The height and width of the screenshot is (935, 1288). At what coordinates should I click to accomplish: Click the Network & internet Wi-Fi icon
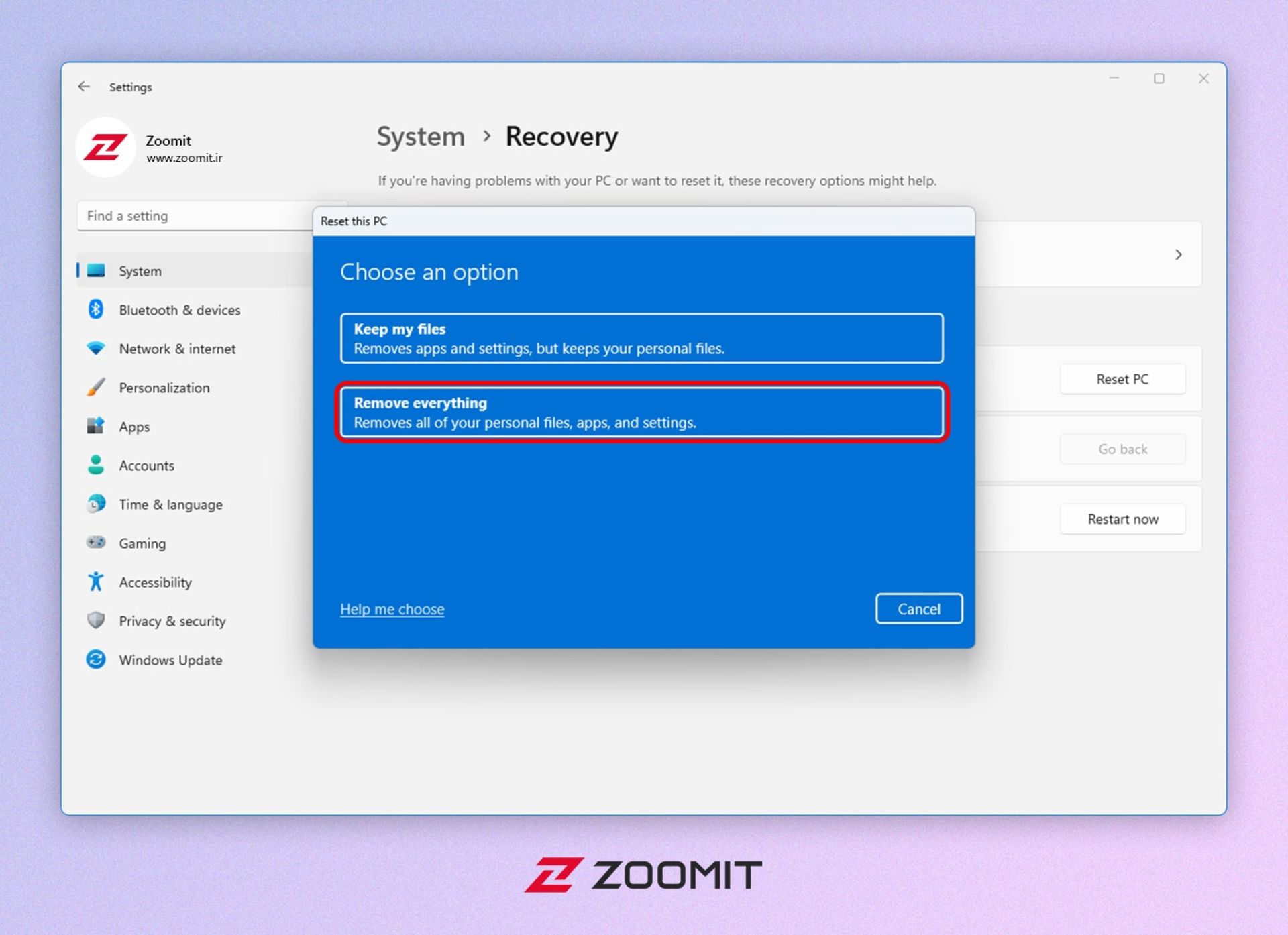tap(96, 348)
